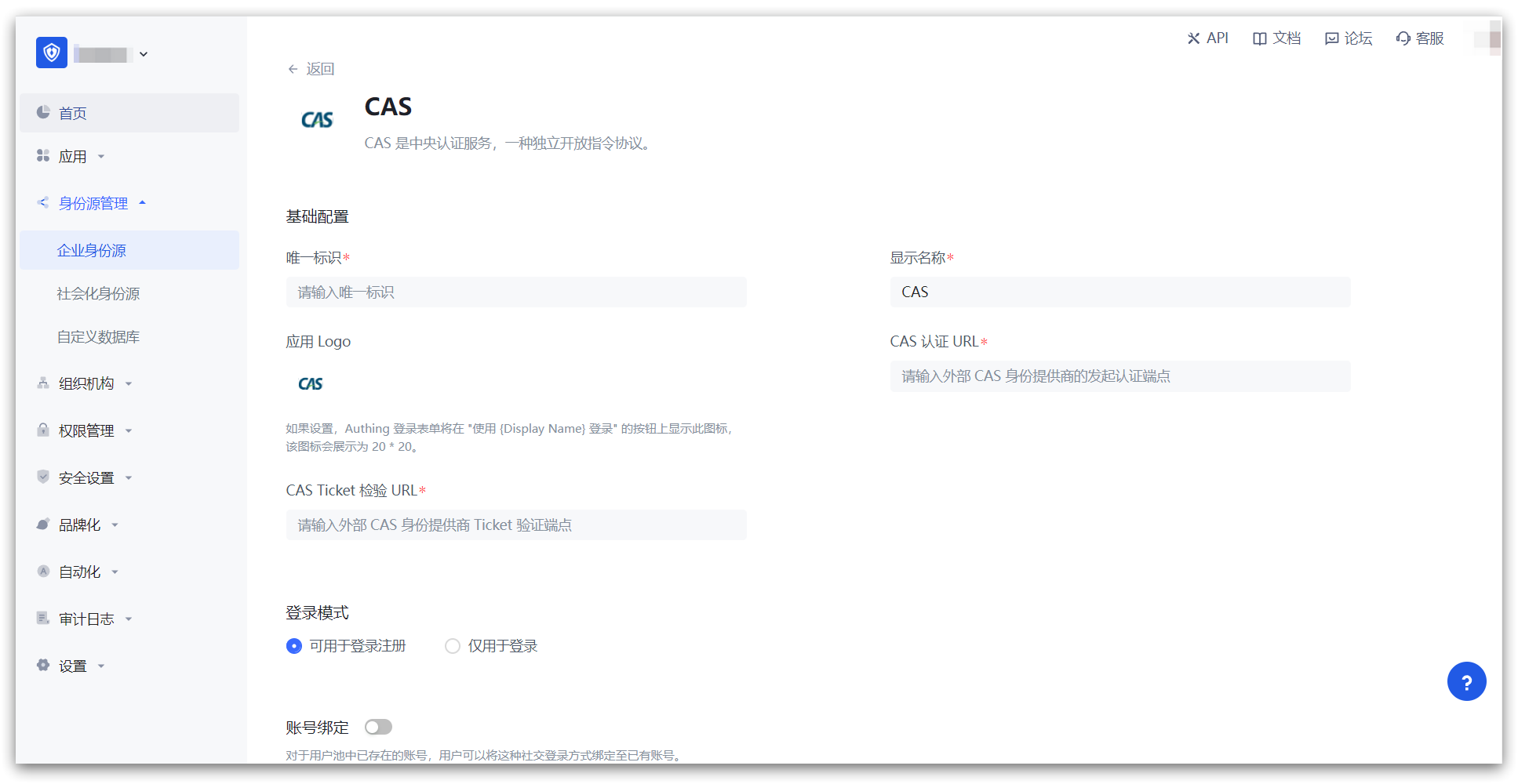Open API from the top bar

tap(1207, 38)
